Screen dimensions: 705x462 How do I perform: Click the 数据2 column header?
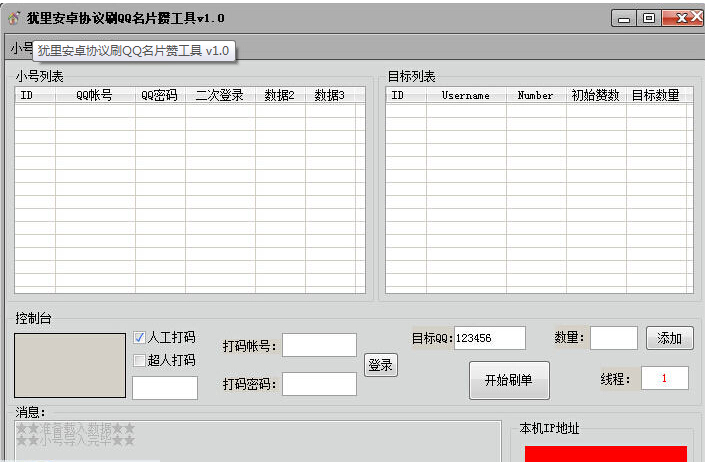[x=280, y=95]
